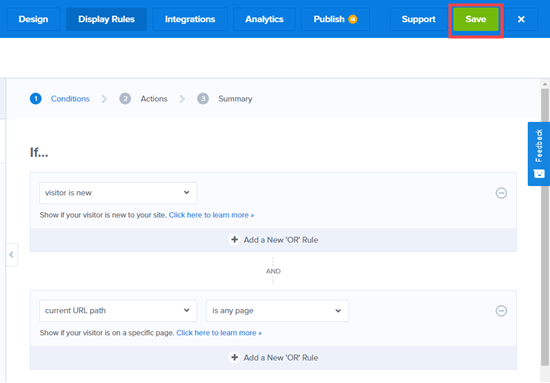This screenshot has width=550, height=383.
Task: Open the Integrations tab
Action: [190, 19]
